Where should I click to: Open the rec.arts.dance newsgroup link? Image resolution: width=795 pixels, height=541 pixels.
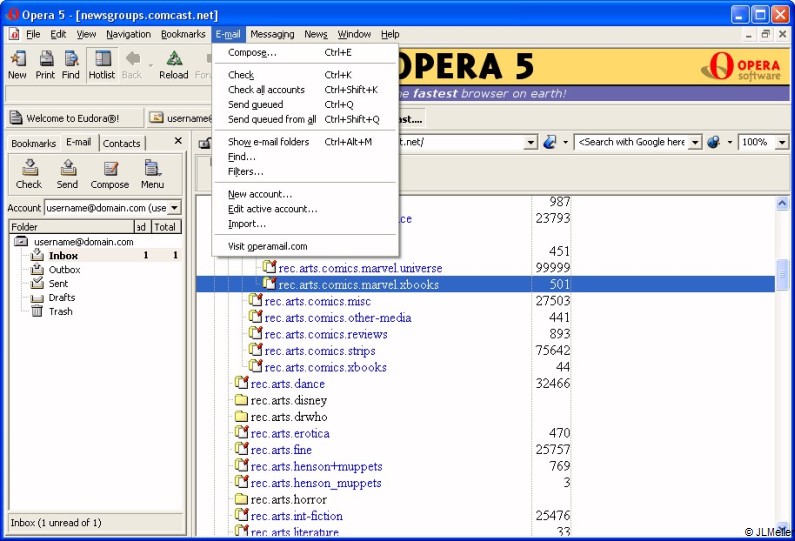(x=287, y=384)
